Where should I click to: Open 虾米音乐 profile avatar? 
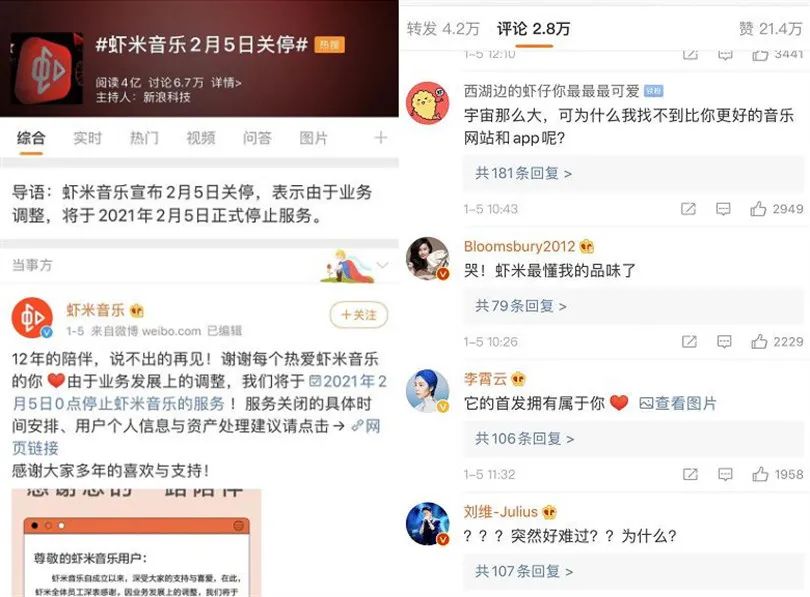point(32,318)
